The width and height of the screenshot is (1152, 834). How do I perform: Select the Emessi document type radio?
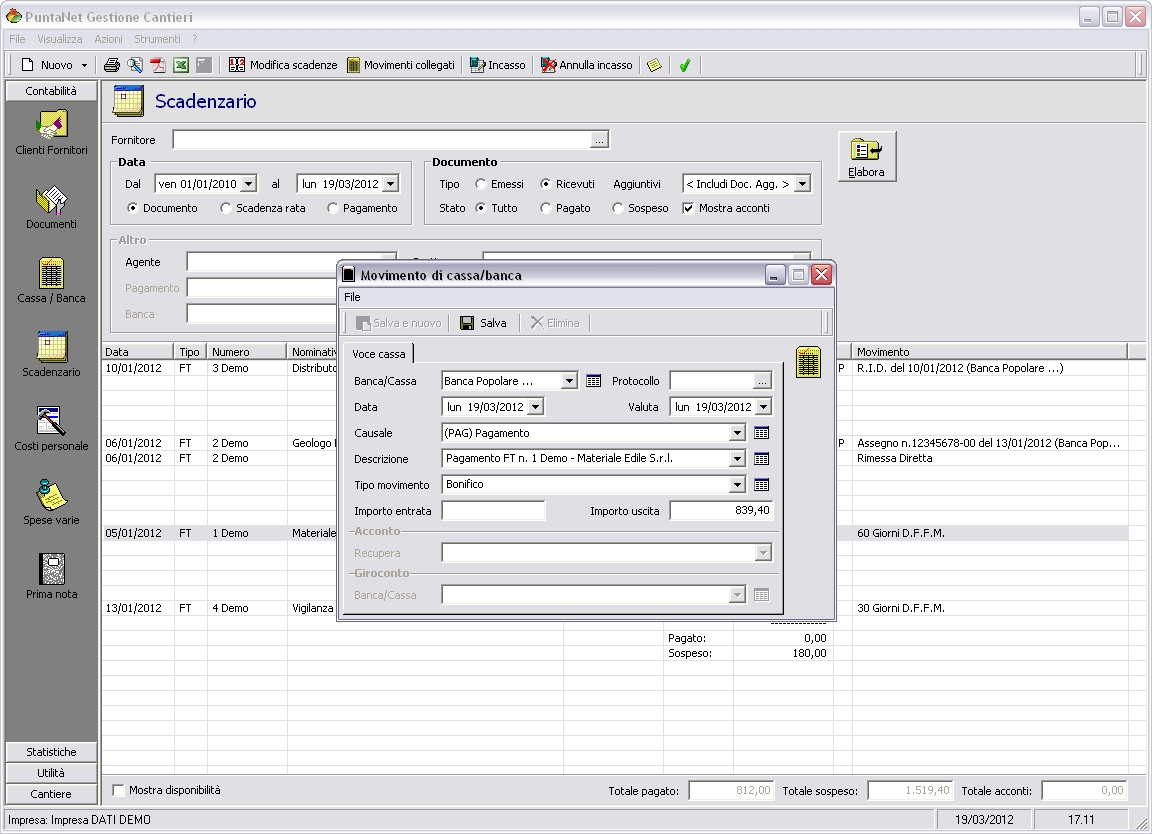(x=481, y=184)
